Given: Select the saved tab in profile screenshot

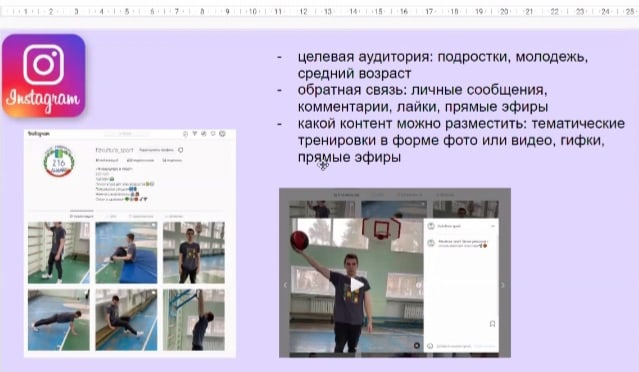Looking at the screenshot, I should tap(141, 216).
